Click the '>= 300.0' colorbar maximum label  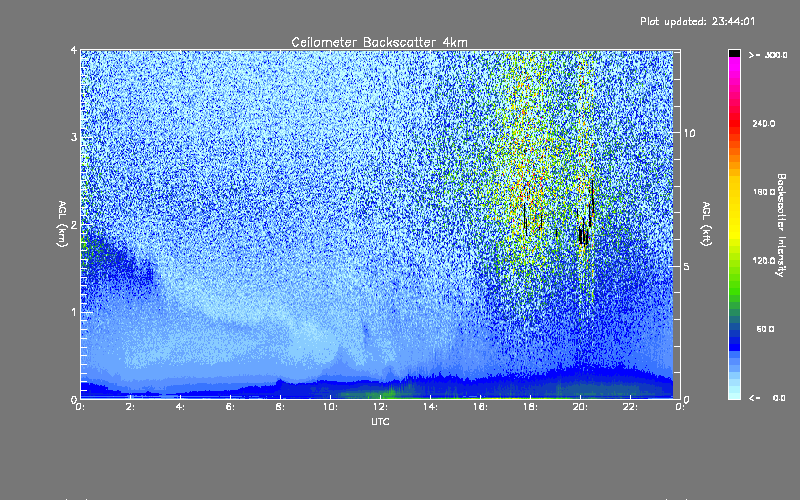point(768,55)
